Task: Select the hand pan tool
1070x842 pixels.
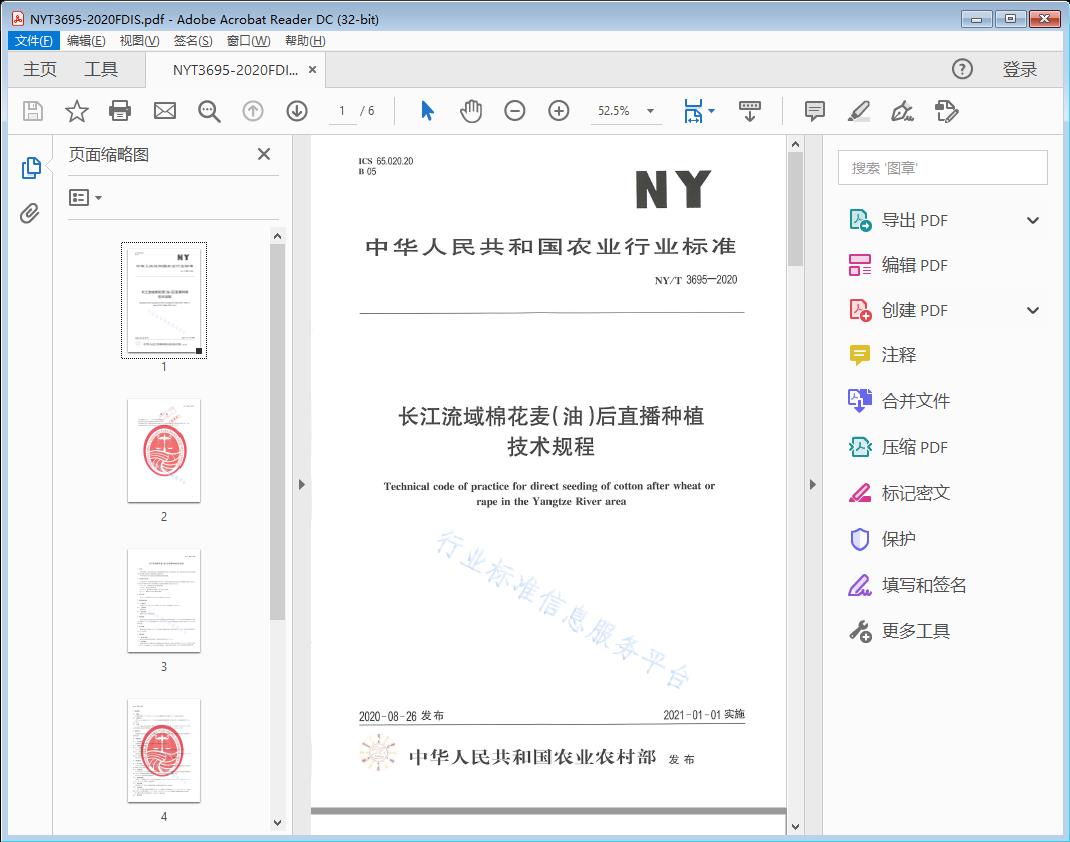Action: [471, 111]
